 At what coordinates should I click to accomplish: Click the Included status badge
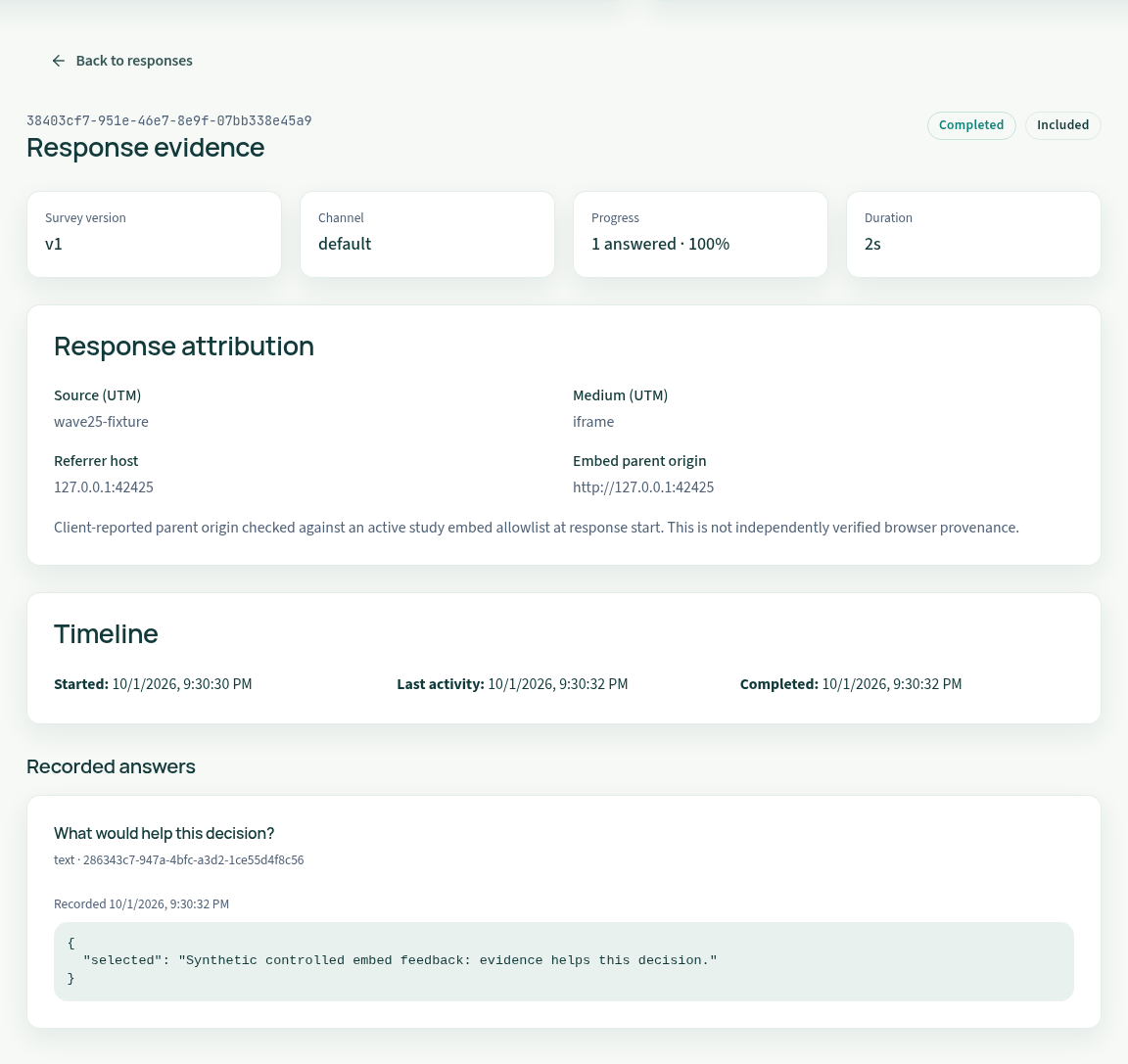tap(1062, 125)
